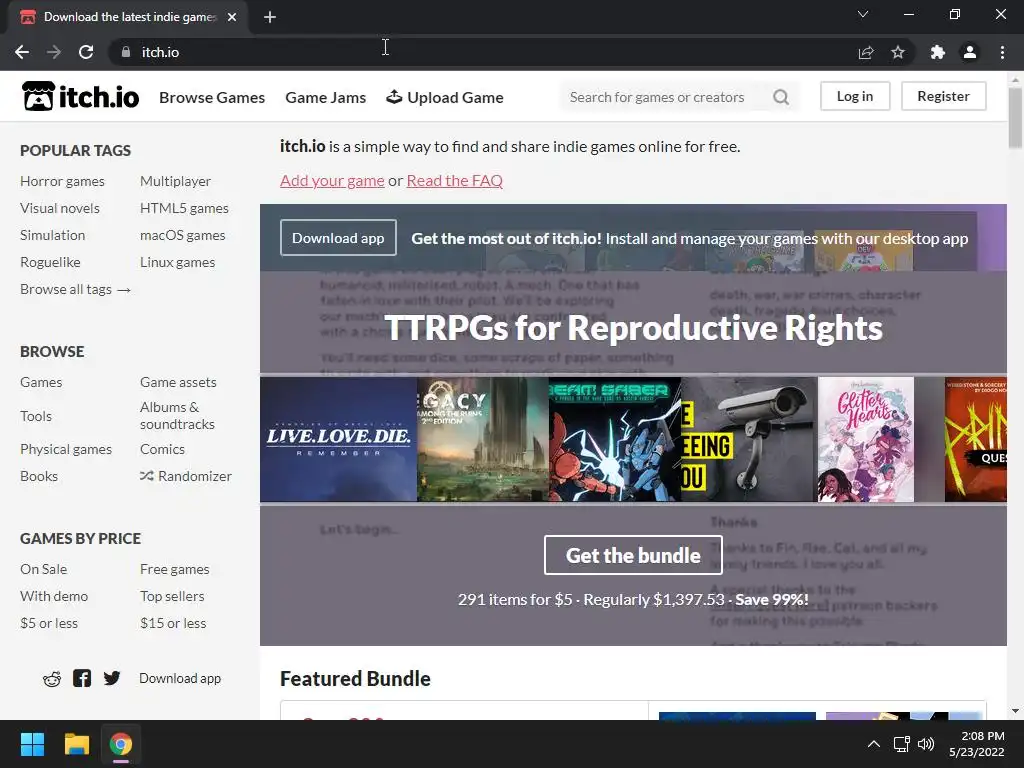The height and width of the screenshot is (768, 1024).
Task: Browse the Comics category
Action: point(163,449)
